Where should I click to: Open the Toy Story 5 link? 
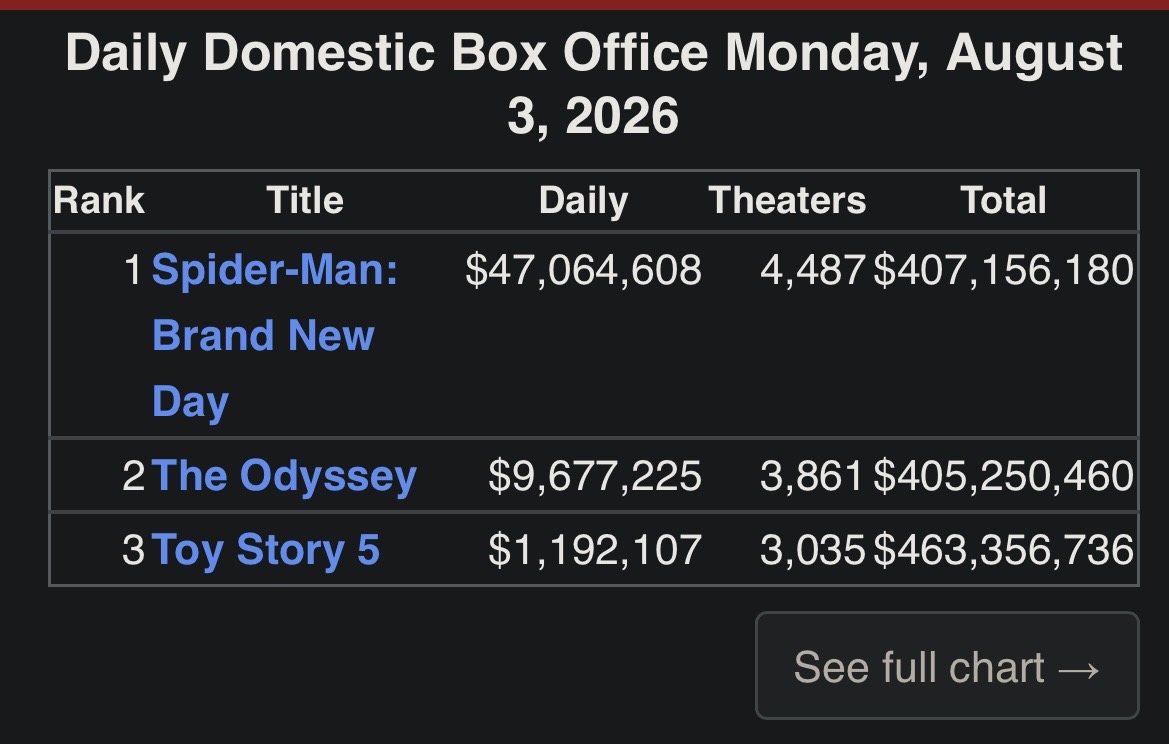click(x=265, y=549)
